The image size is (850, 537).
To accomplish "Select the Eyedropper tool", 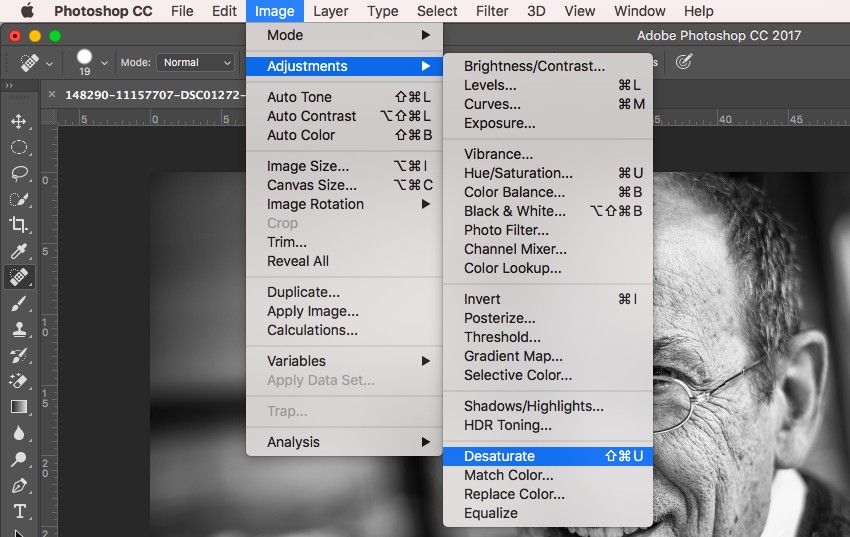I will coord(19,250).
